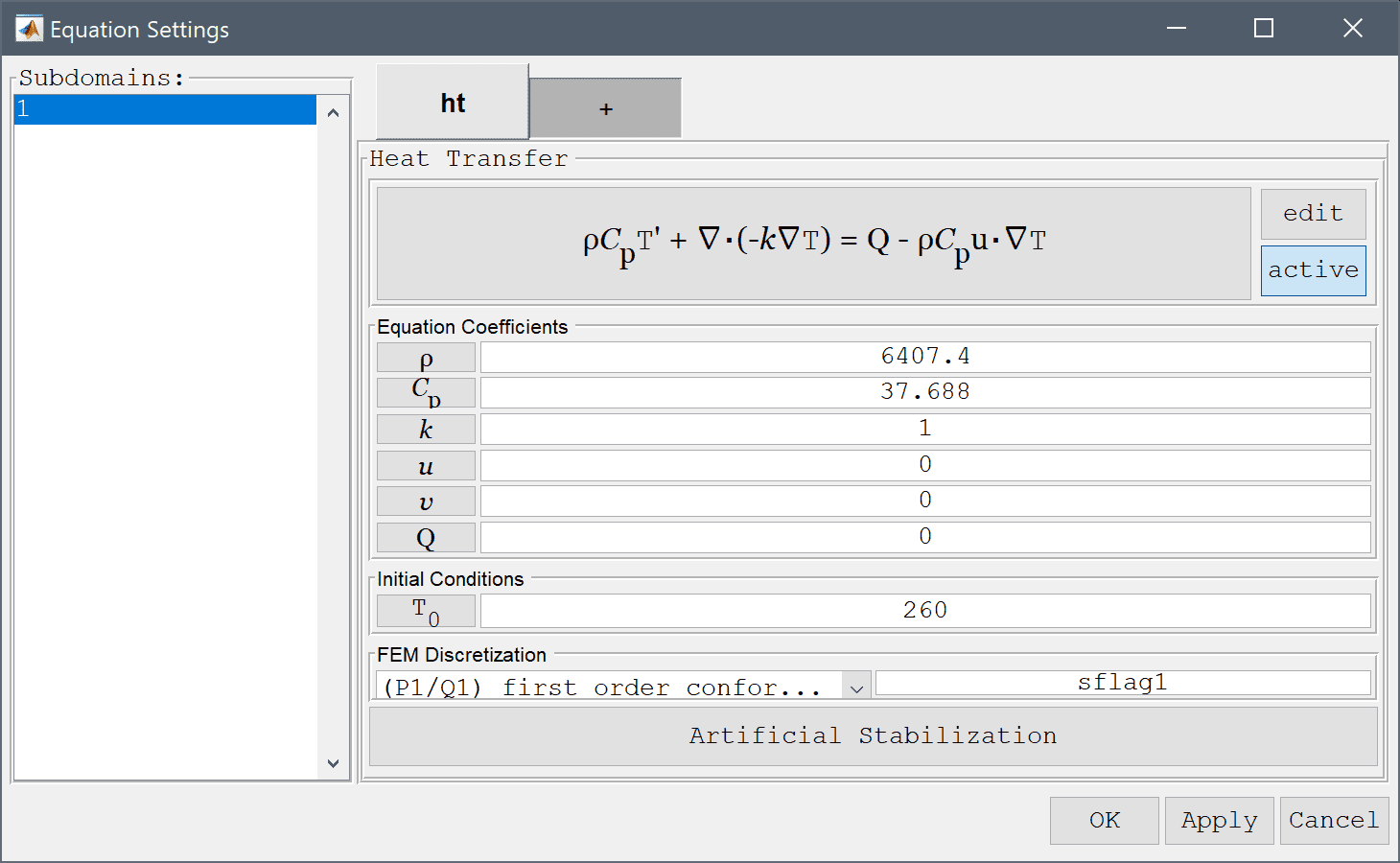The image size is (1400, 863).
Task: Click the v velocity label button
Action: point(426,501)
